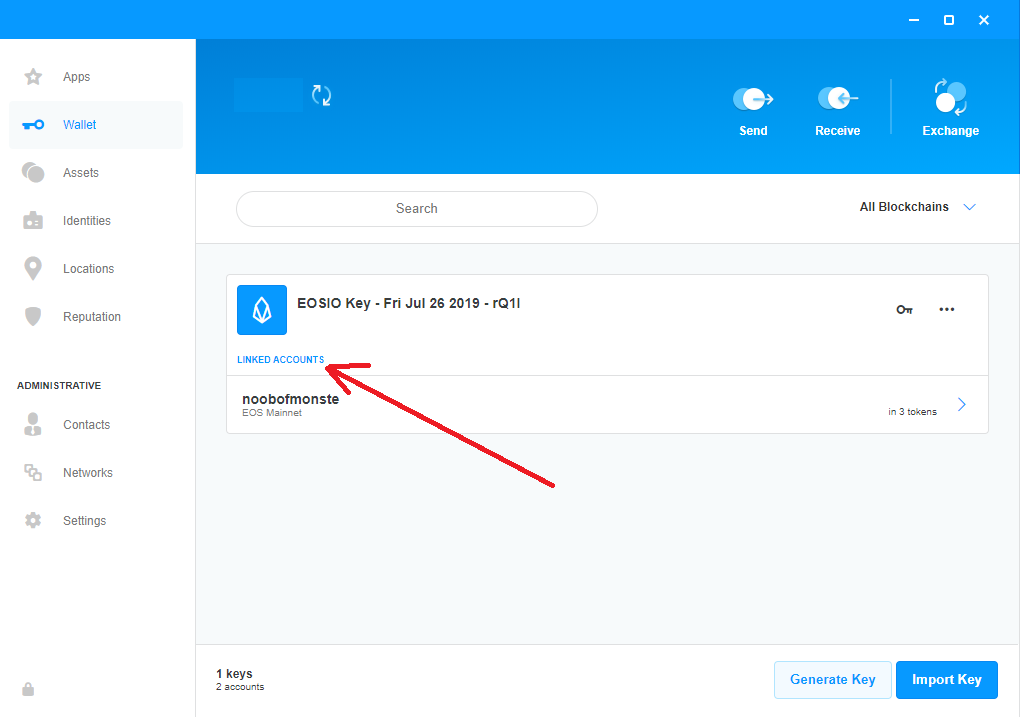Open the three-dots menu for EOSIO Key
1020x717 pixels.
(x=946, y=309)
